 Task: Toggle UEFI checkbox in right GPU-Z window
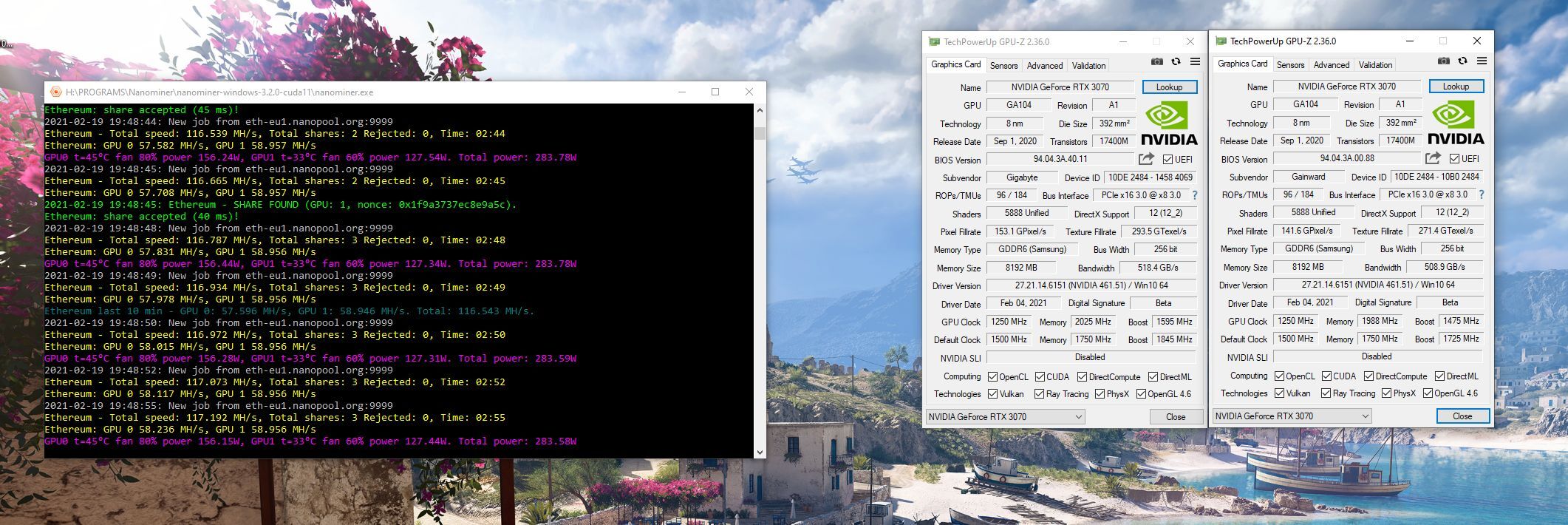click(x=1454, y=159)
